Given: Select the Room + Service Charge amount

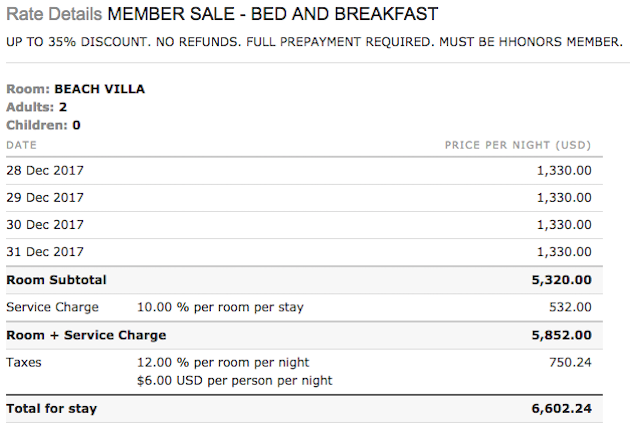Looking at the screenshot, I should coord(562,335).
